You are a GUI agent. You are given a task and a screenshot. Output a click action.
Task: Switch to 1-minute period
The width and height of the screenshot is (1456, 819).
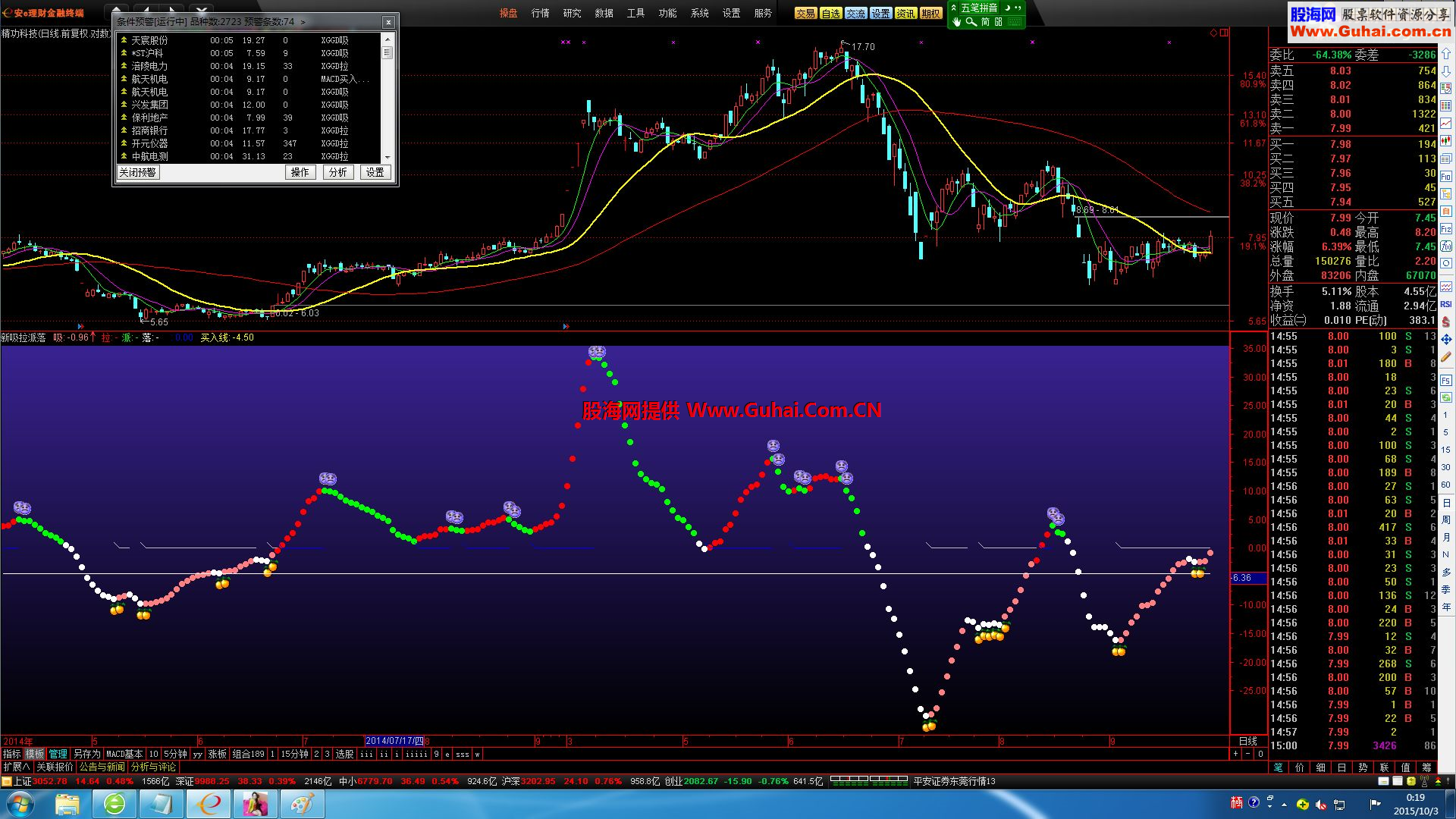(x=1446, y=415)
